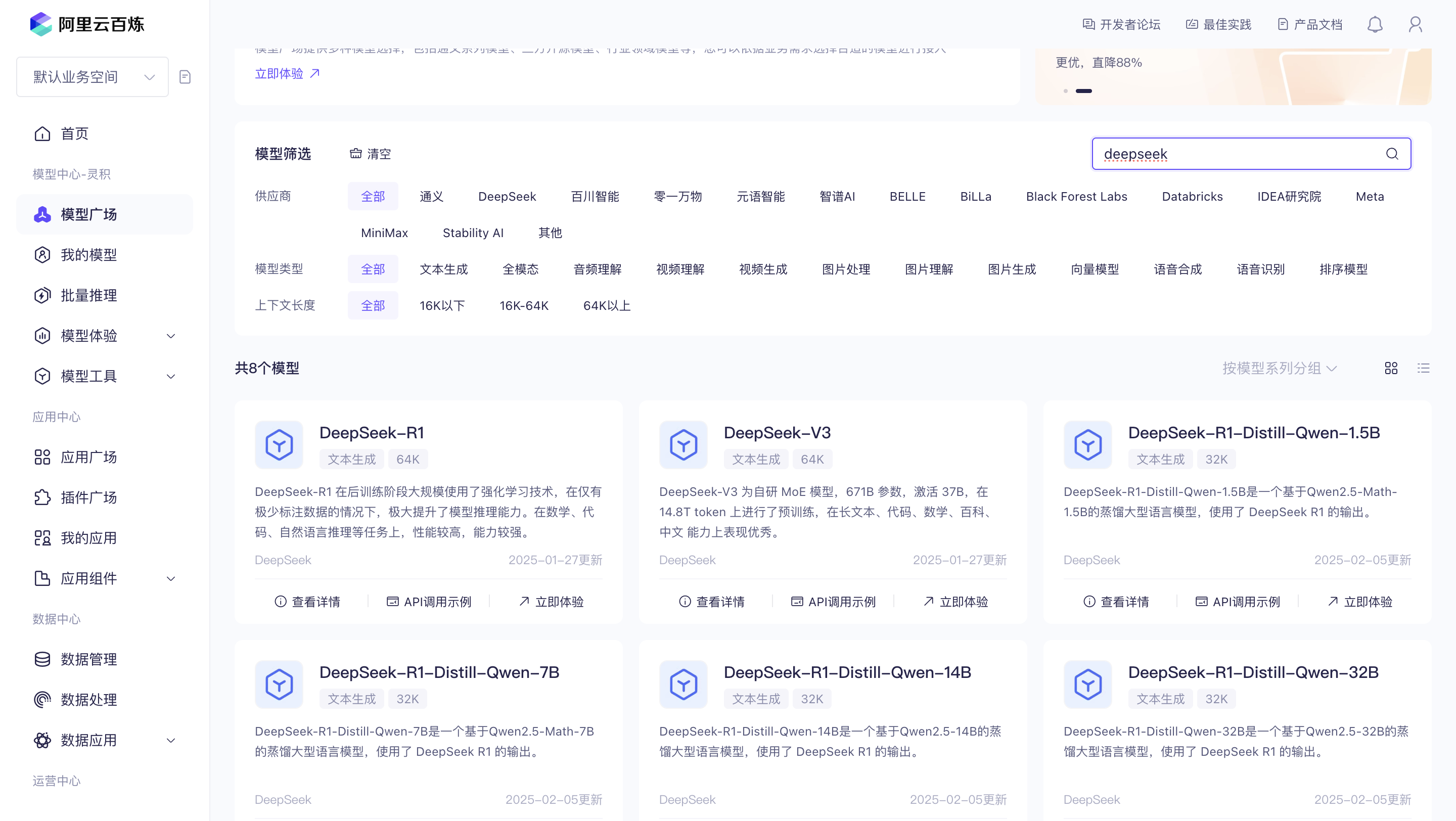Click the DeepSeek-R1 model icon
Viewport: 1456px width, 821px height.
pos(279,445)
